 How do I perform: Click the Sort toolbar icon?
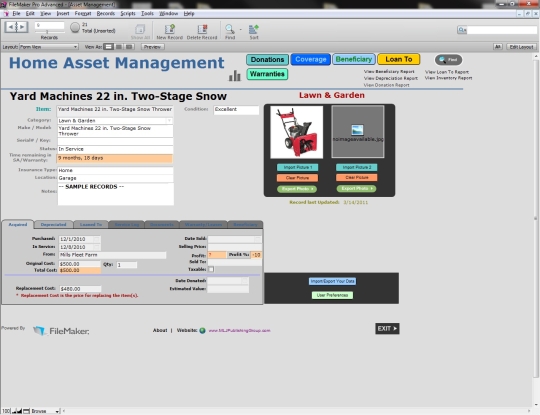pos(254,29)
